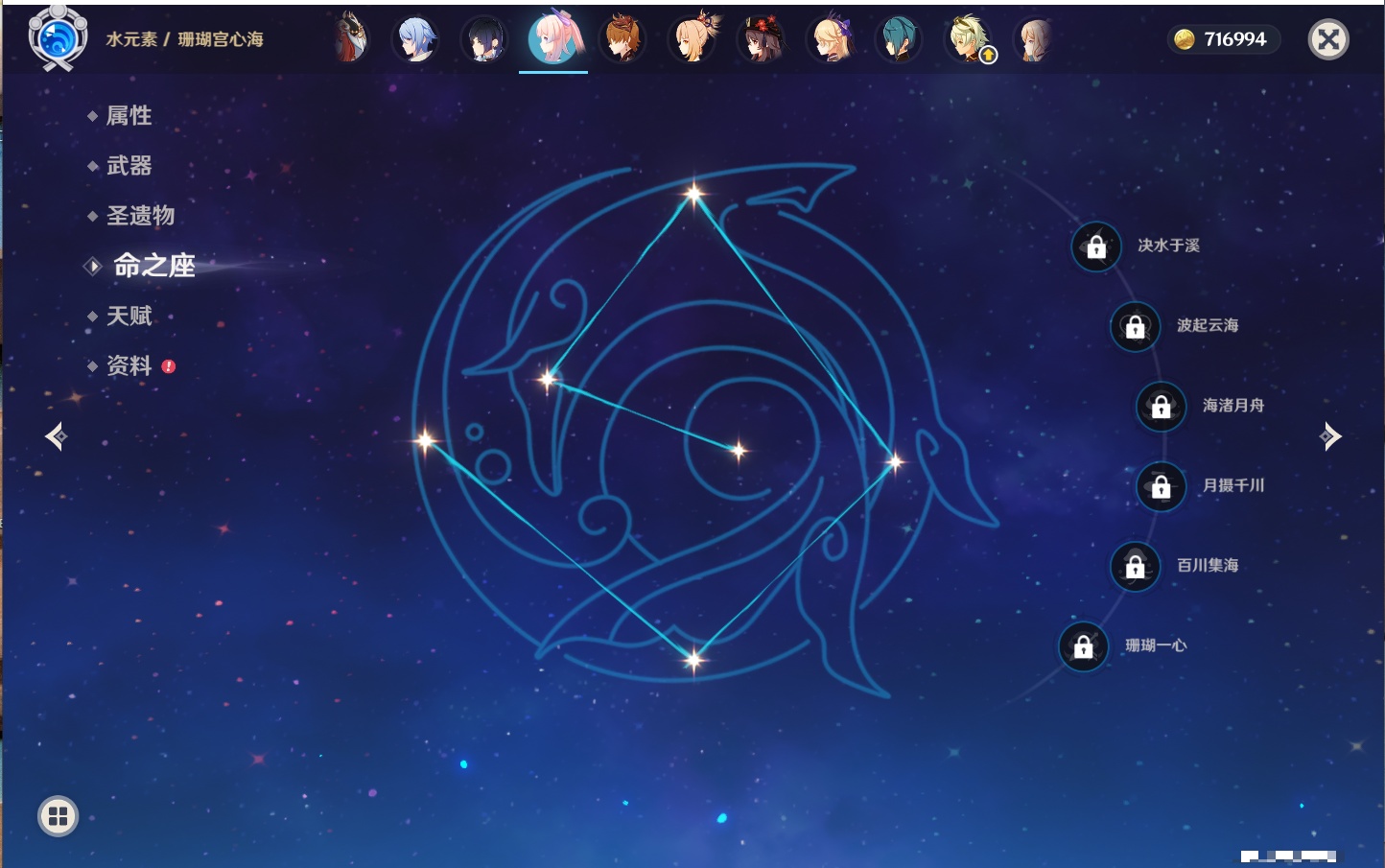
Task: Open the 属性 attributes menu
Action: [x=129, y=116]
